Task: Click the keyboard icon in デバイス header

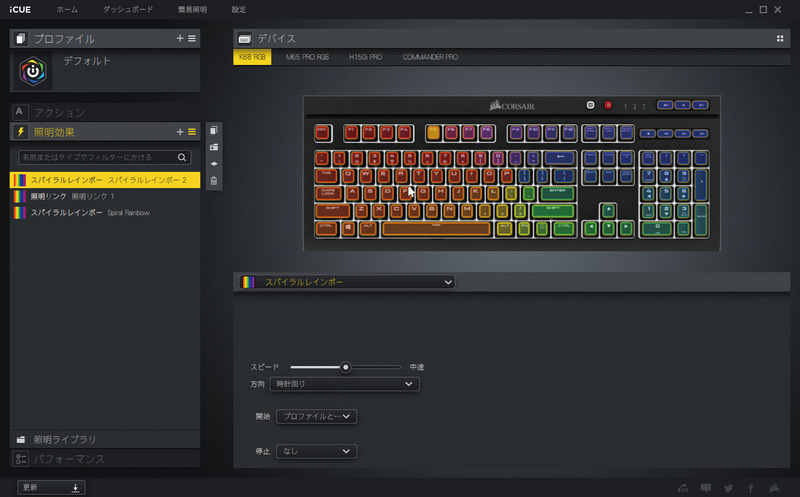Action: pos(244,39)
